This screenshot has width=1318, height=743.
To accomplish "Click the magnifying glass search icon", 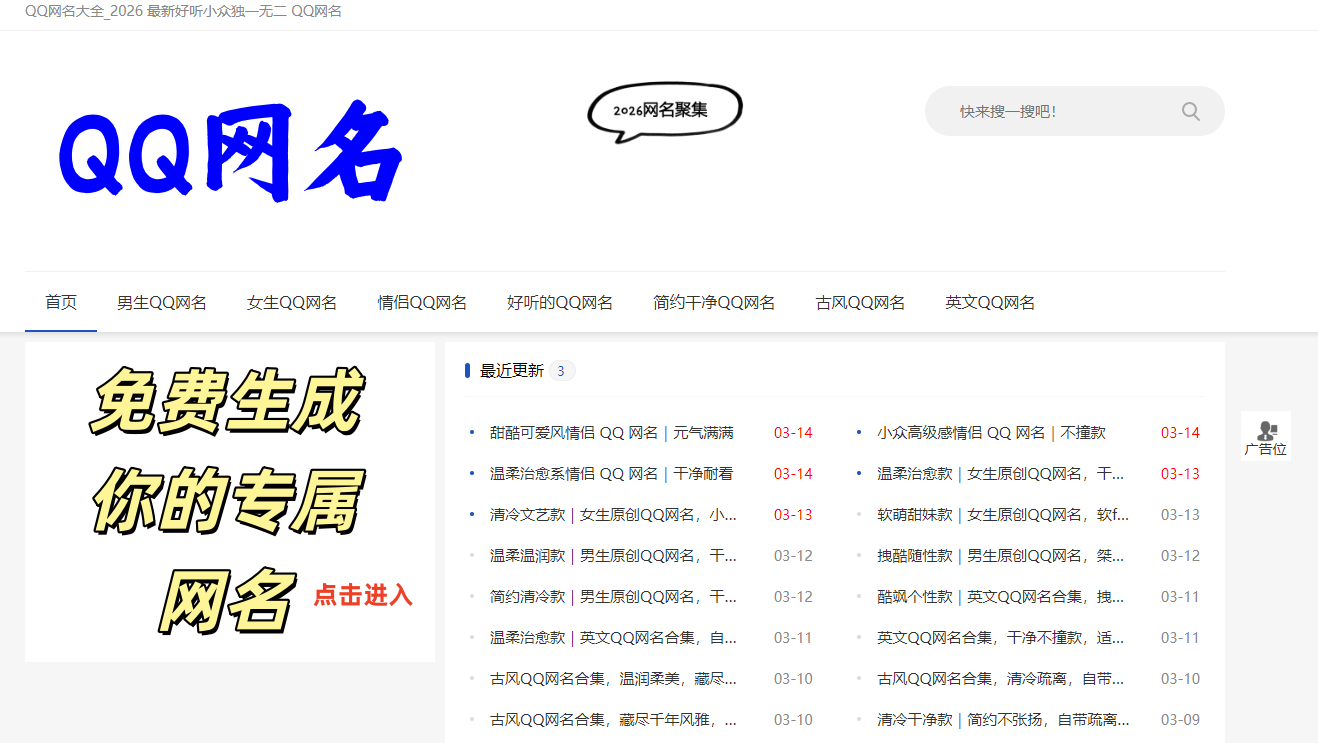I will point(1190,111).
